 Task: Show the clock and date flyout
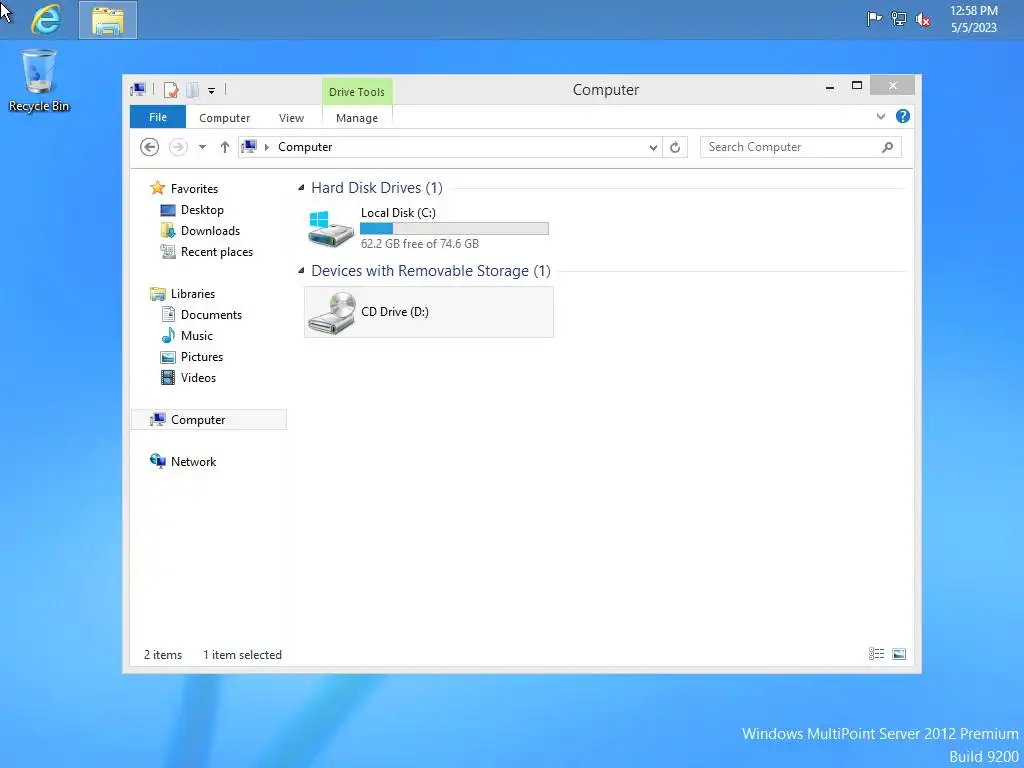pyautogui.click(x=973, y=19)
